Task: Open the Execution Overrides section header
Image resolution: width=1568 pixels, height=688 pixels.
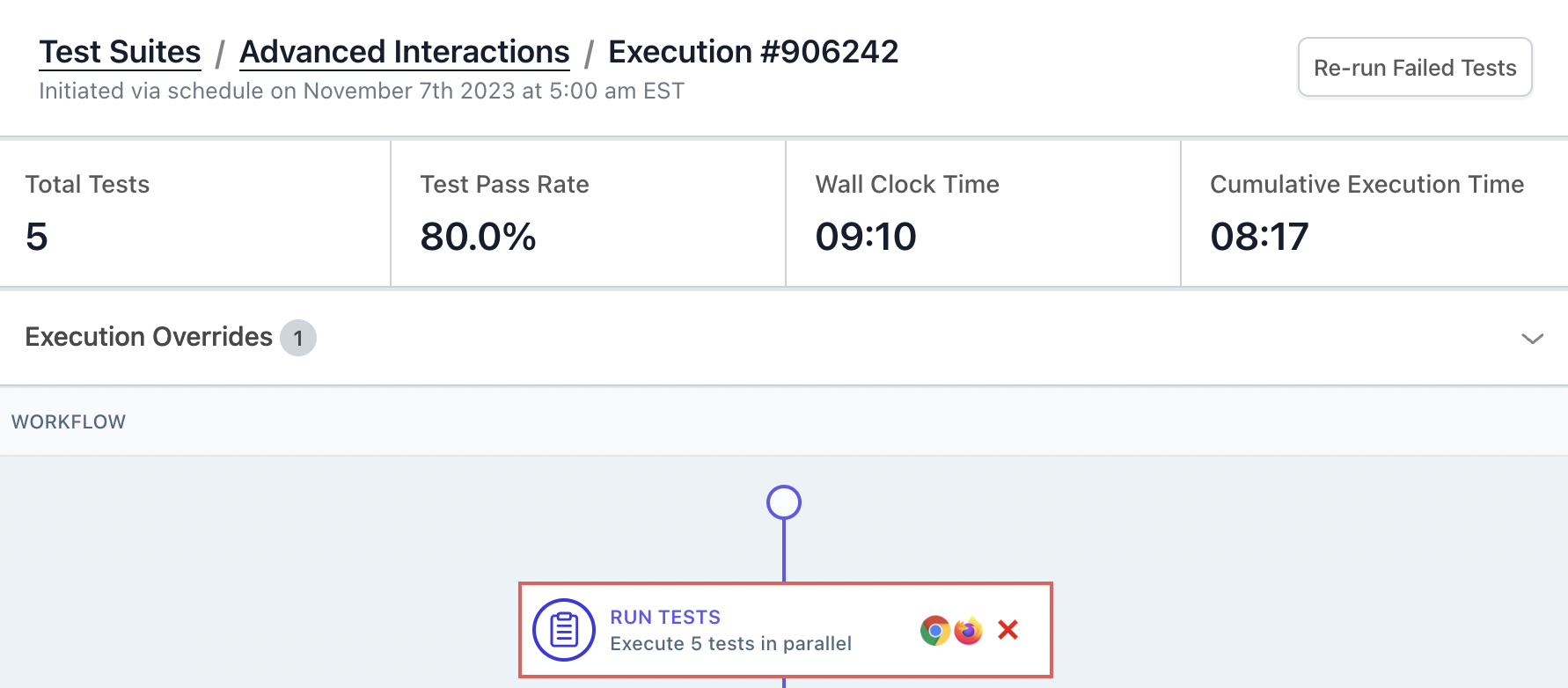Action: tap(149, 337)
